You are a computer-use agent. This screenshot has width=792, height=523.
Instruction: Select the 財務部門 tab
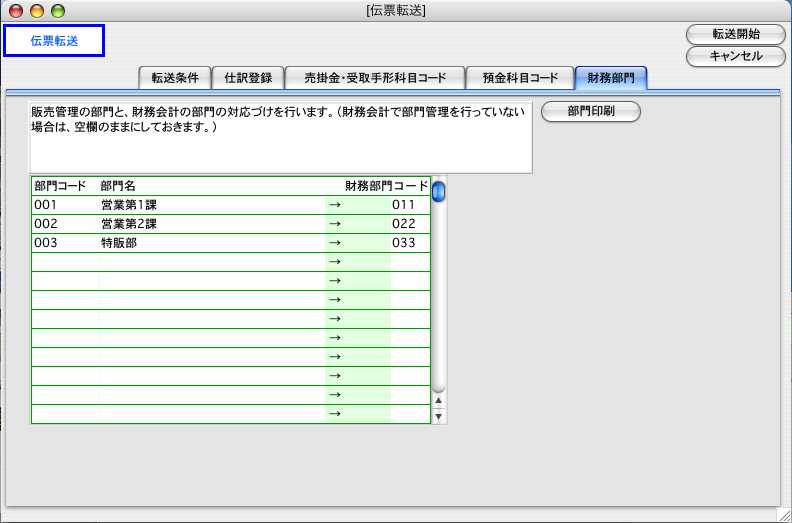coord(611,78)
